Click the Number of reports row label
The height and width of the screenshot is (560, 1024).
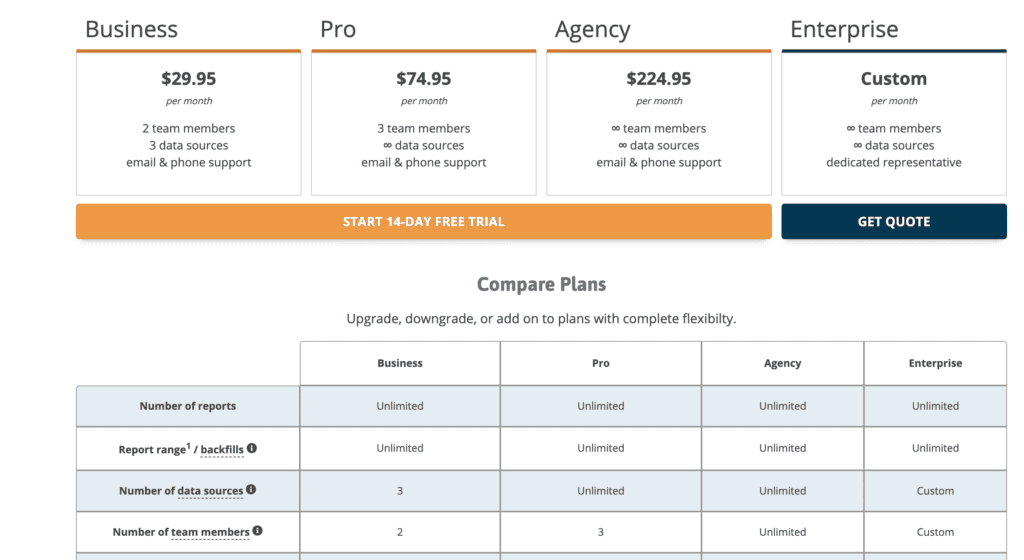click(x=187, y=406)
